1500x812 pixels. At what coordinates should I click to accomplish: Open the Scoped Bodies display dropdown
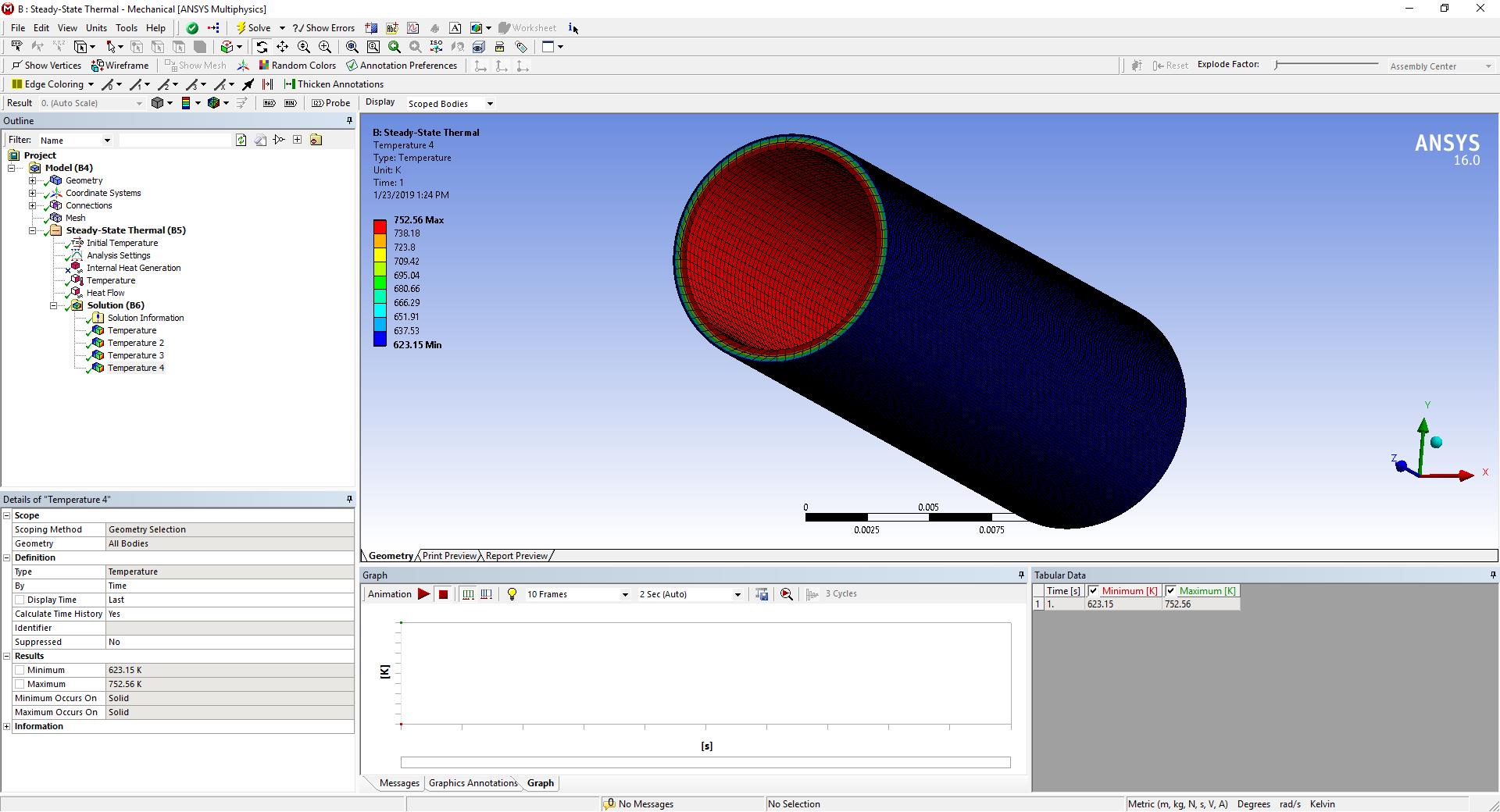click(x=490, y=104)
